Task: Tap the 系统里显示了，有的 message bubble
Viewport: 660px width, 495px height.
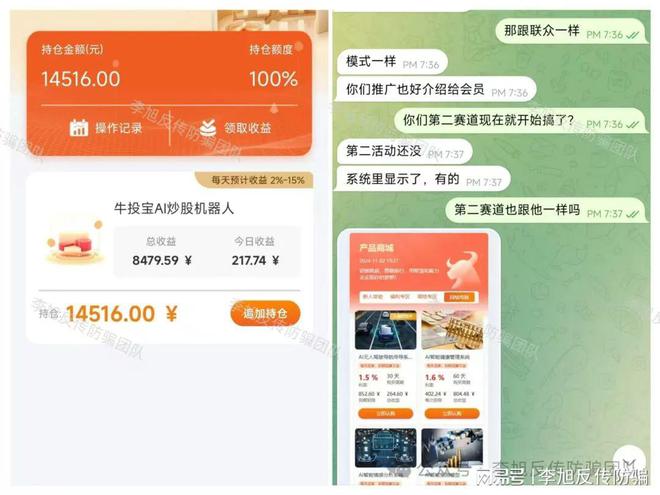Action: click(423, 179)
